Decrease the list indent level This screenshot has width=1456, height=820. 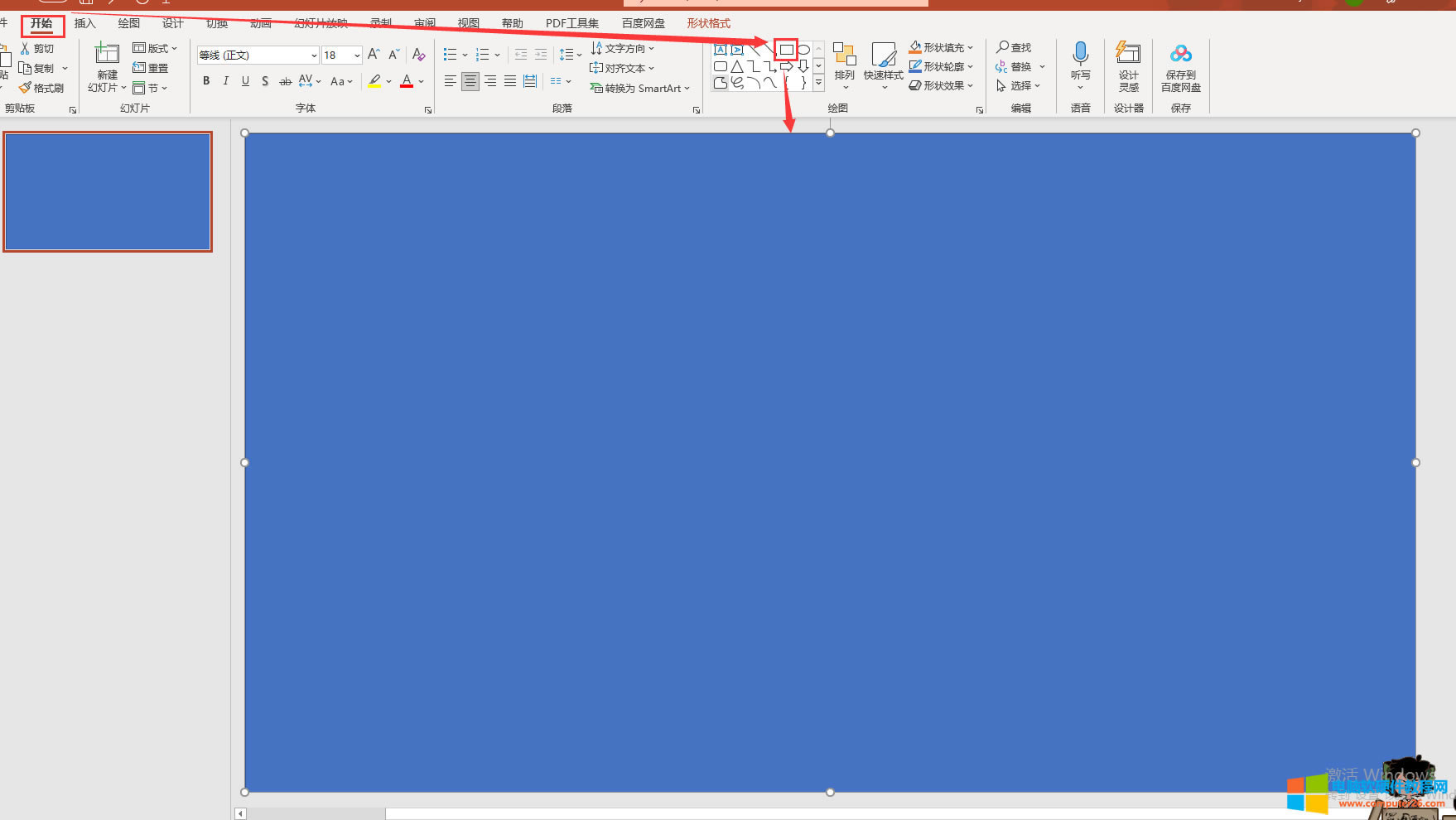pos(521,55)
